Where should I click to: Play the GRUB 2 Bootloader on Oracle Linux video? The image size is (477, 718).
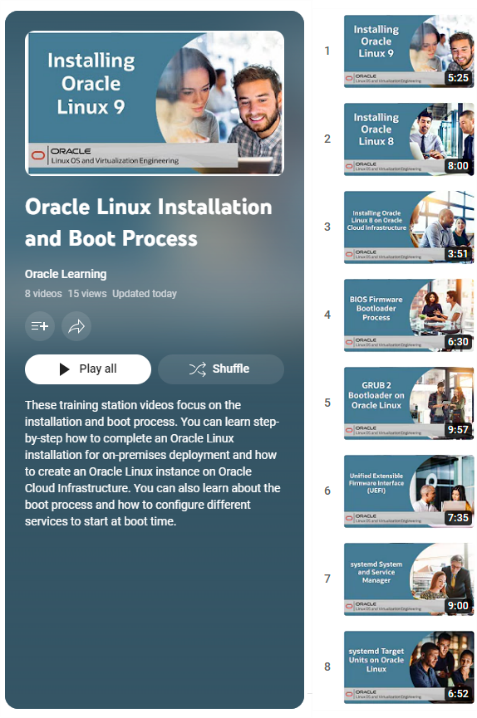(409, 403)
